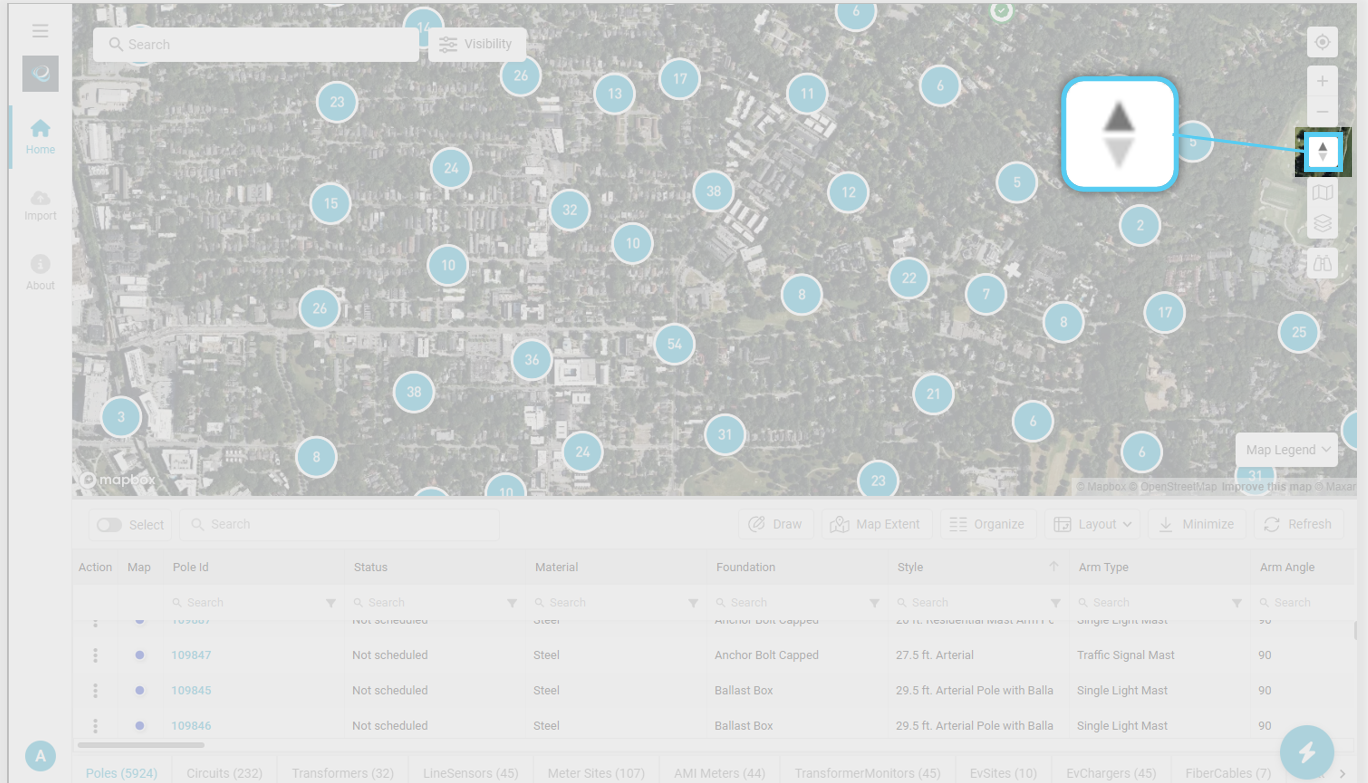
Task: Click the app logo in the sidebar
Action: click(40, 74)
